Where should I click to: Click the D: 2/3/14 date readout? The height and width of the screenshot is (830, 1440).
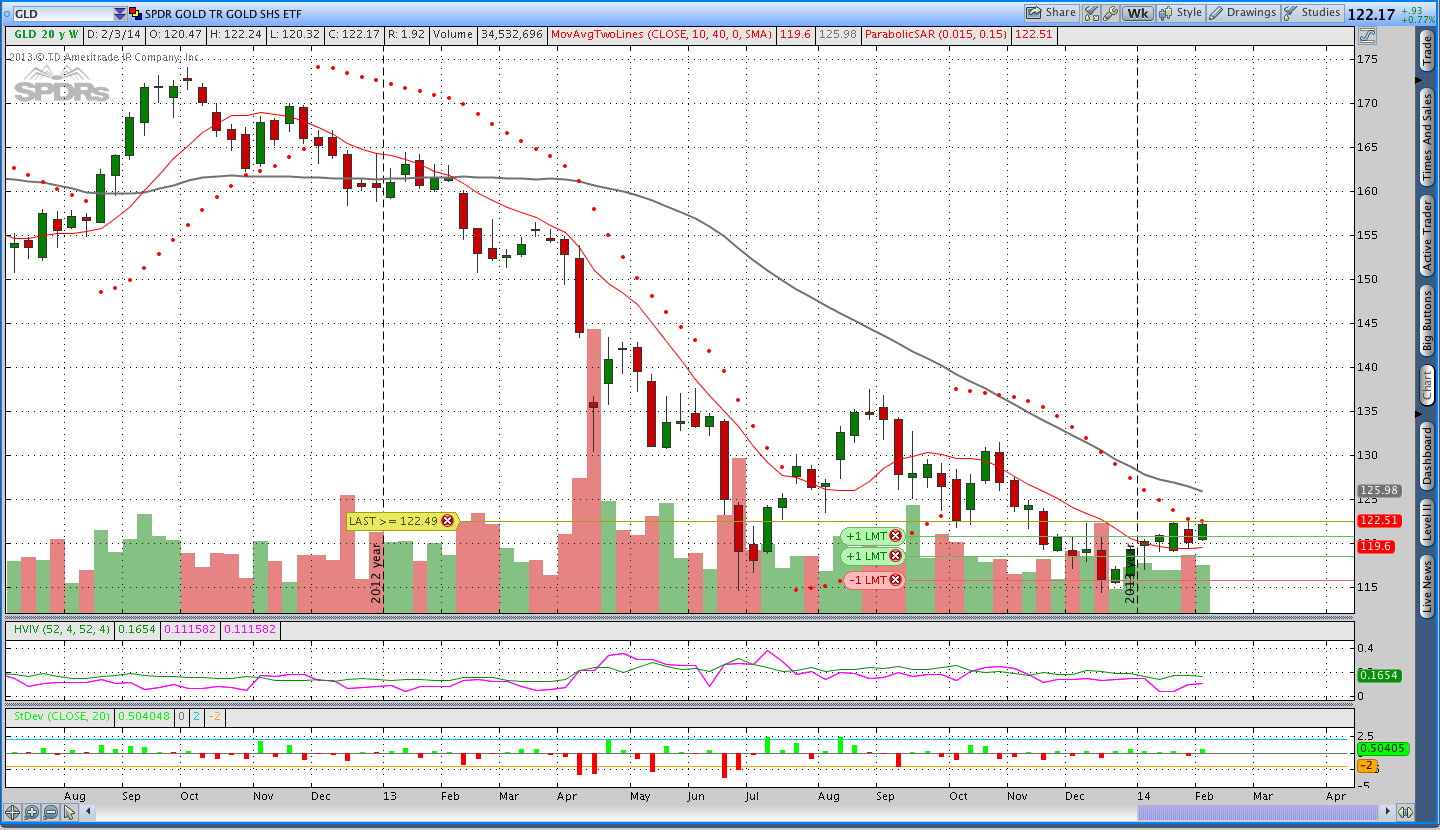[x=114, y=34]
